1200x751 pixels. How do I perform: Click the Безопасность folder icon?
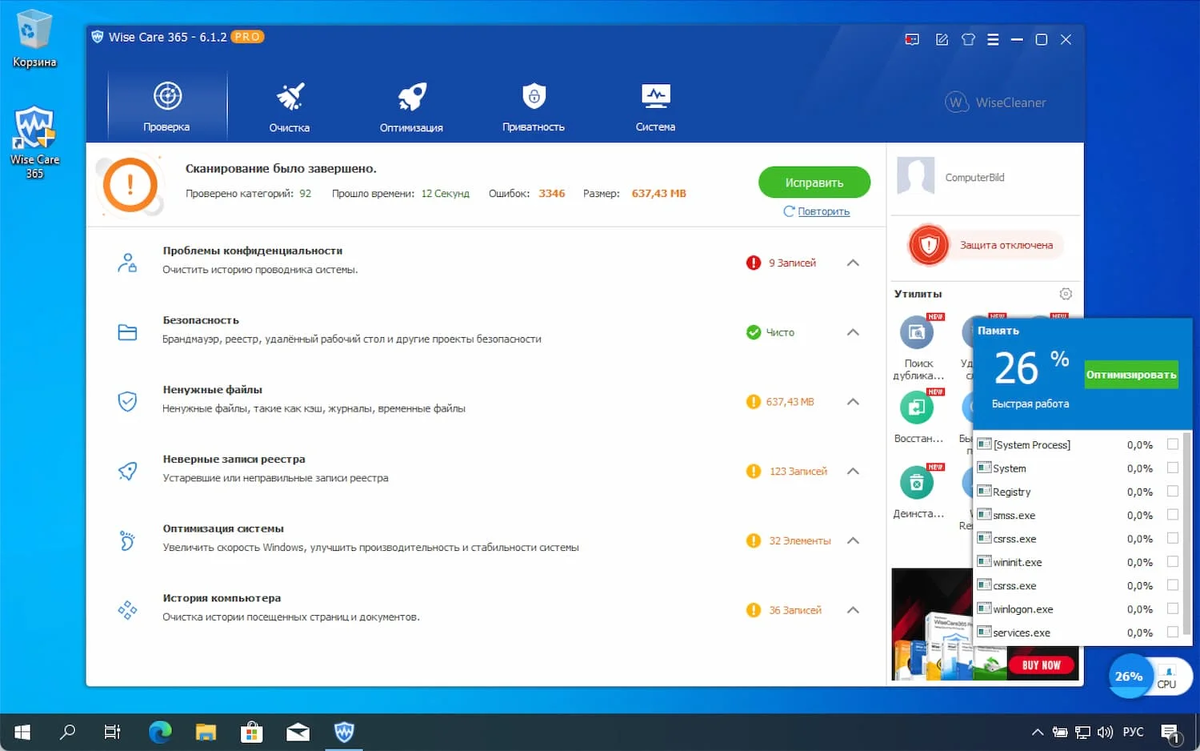coord(127,332)
